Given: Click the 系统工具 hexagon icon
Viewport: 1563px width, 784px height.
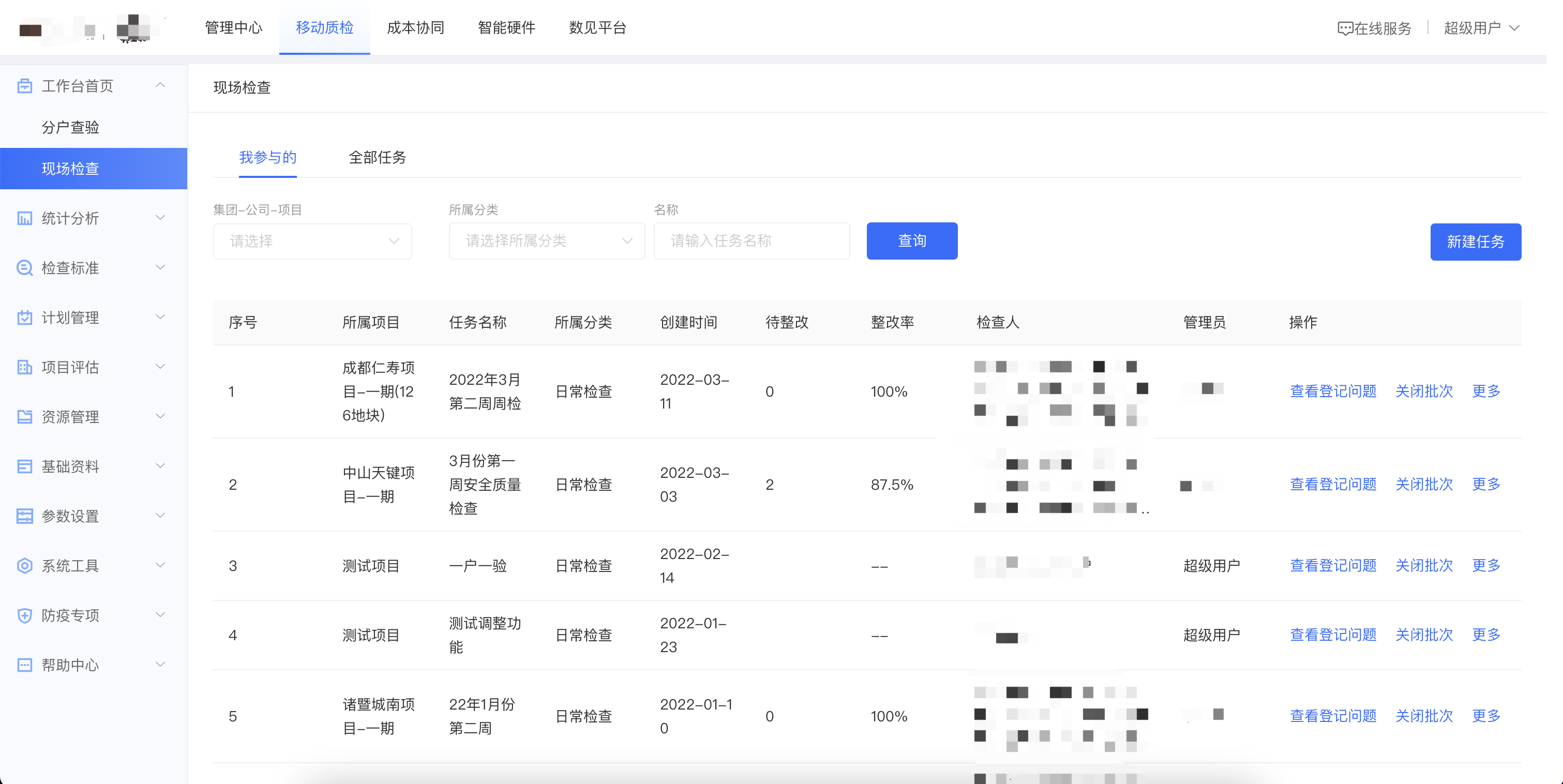Looking at the screenshot, I should point(24,566).
